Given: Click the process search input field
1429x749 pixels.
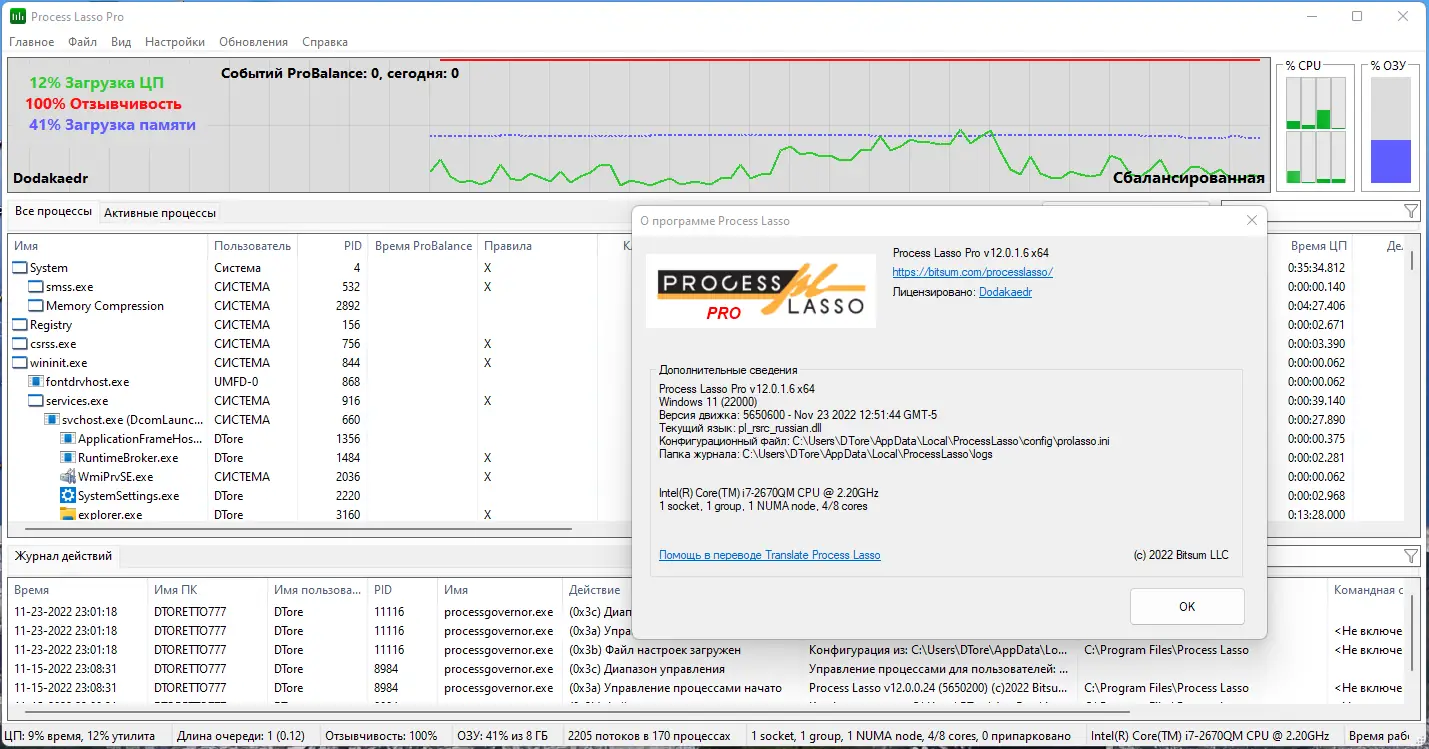Looking at the screenshot, I should 1309,211.
